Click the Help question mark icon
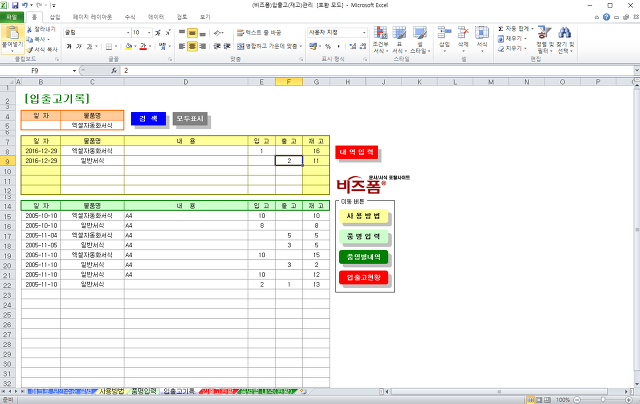The width and height of the screenshot is (640, 404). pyautogui.click(x=606, y=17)
